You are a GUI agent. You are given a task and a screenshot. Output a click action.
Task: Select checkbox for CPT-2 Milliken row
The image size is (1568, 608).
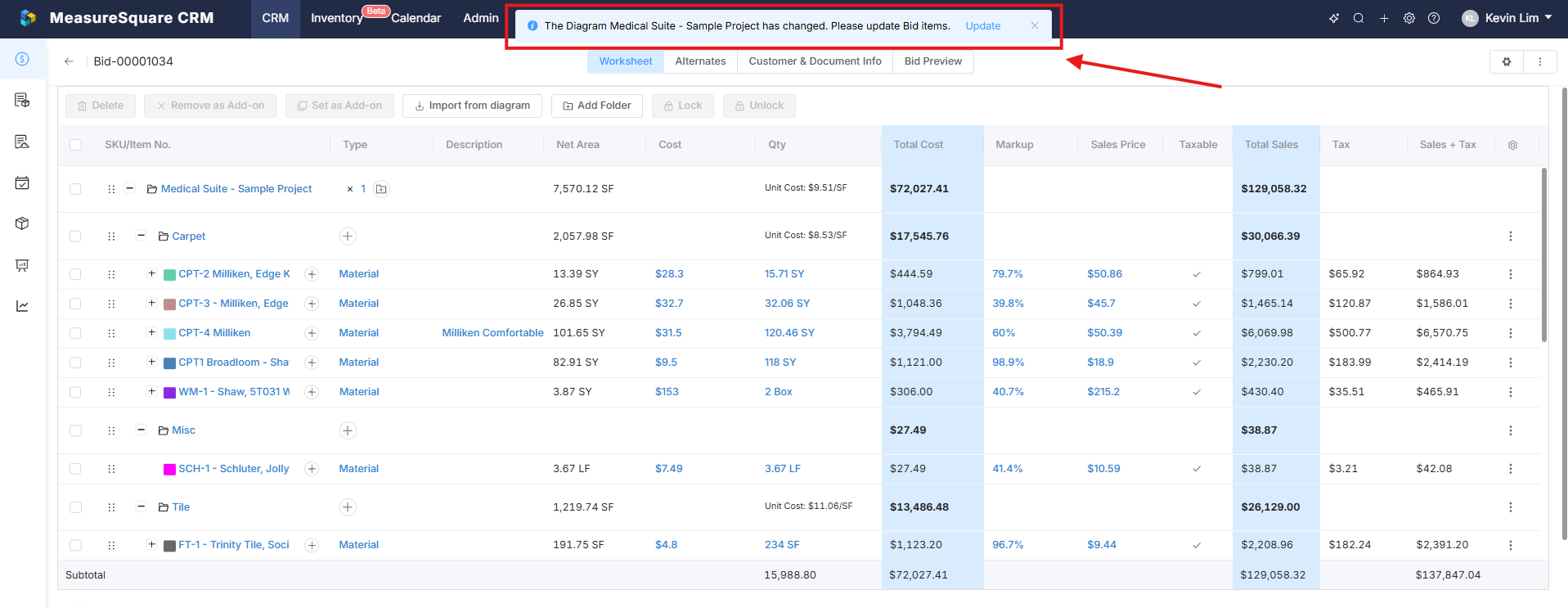pyautogui.click(x=75, y=274)
